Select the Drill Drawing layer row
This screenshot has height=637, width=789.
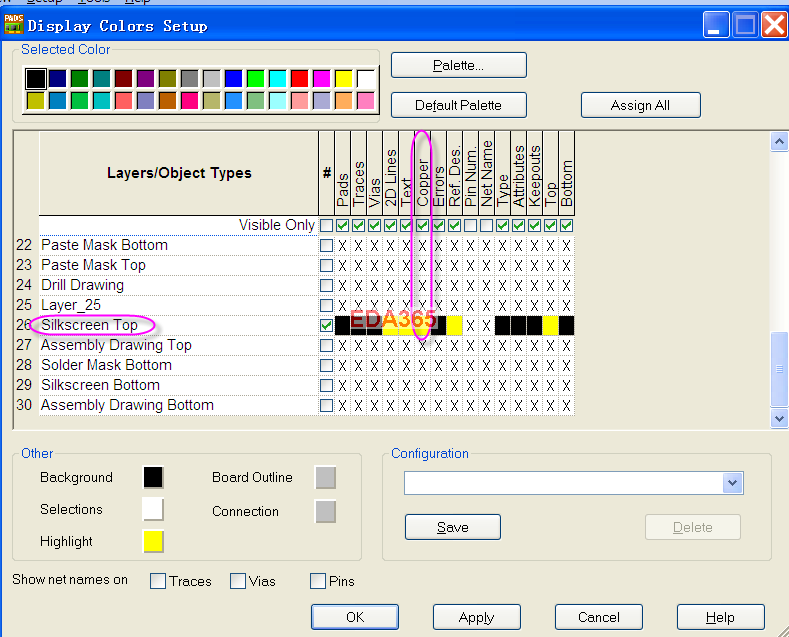(83, 285)
